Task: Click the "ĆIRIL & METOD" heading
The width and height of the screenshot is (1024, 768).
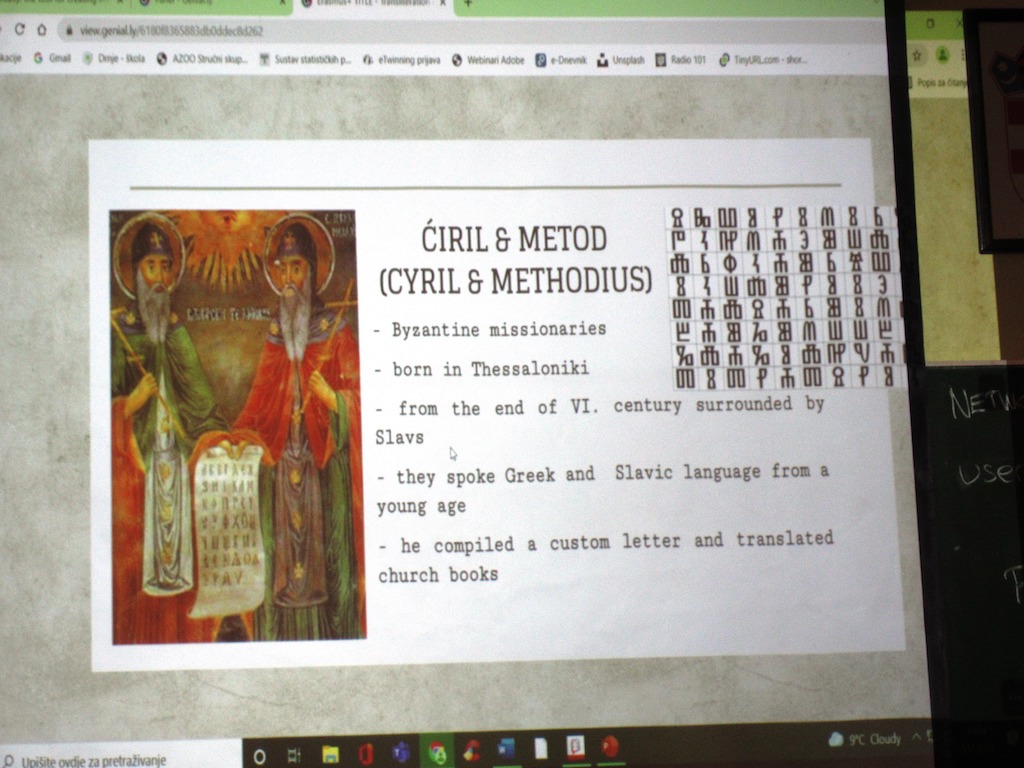Action: click(514, 239)
